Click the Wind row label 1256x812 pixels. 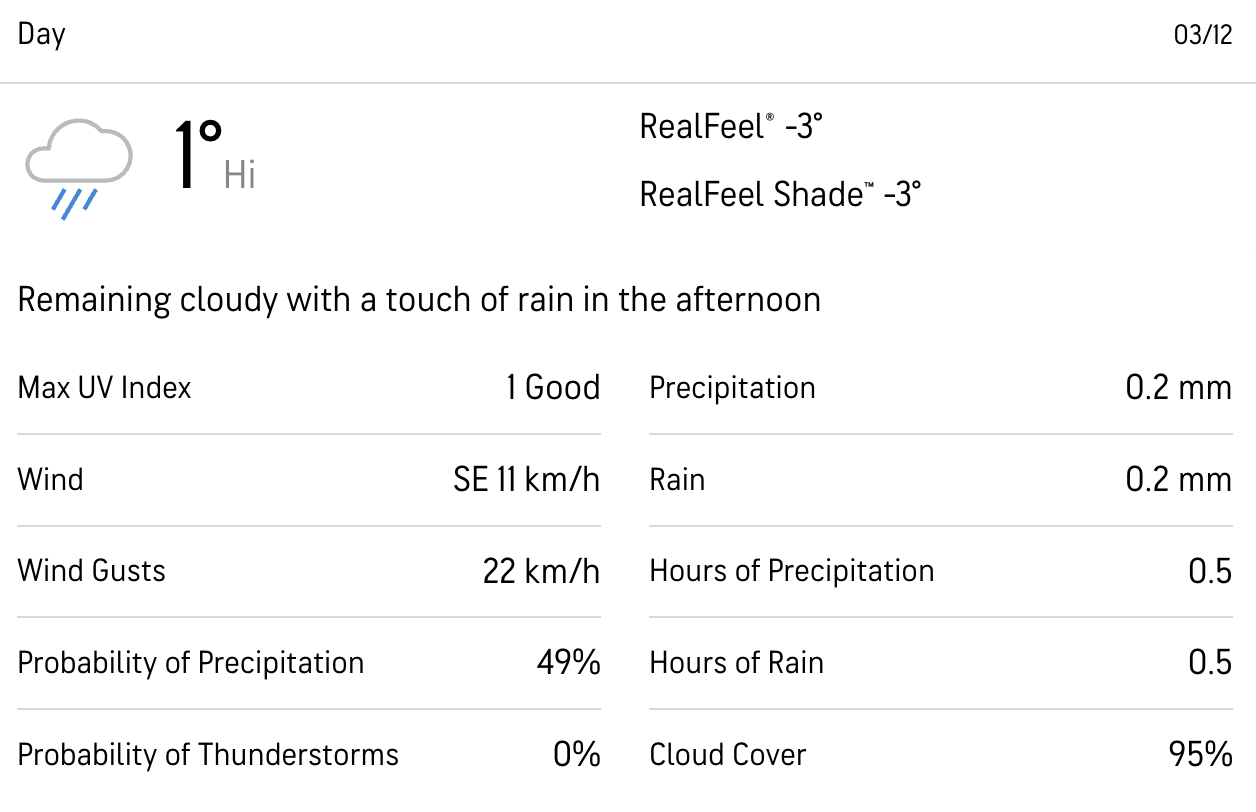click(51, 480)
